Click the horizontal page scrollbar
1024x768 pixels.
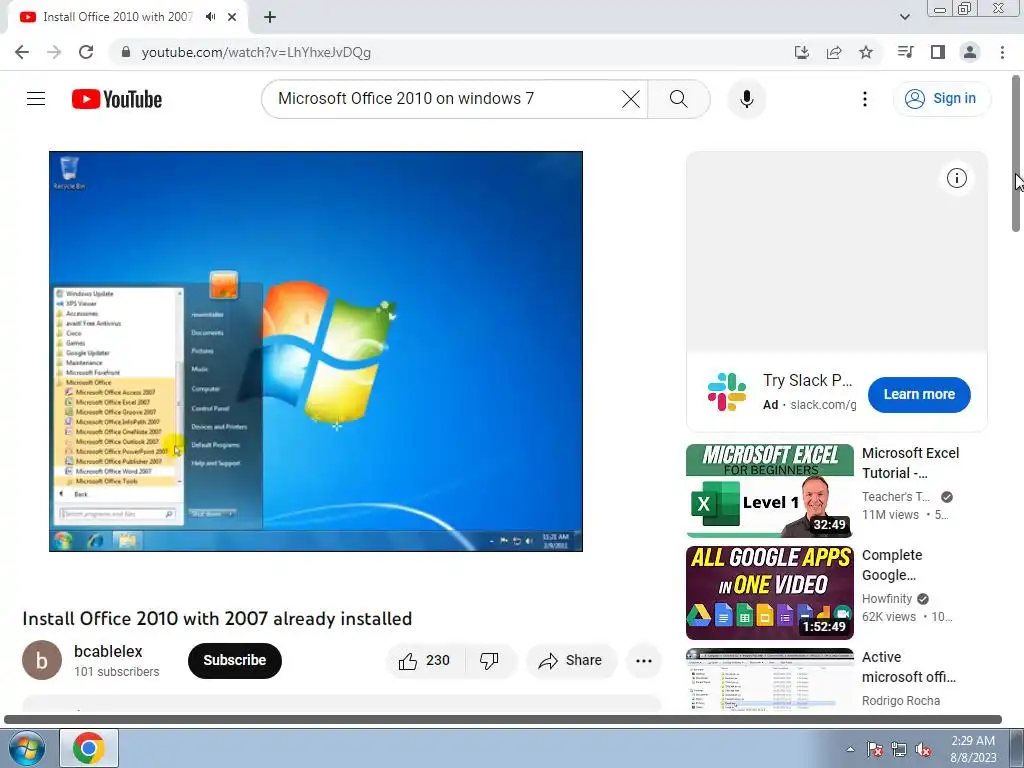503,720
